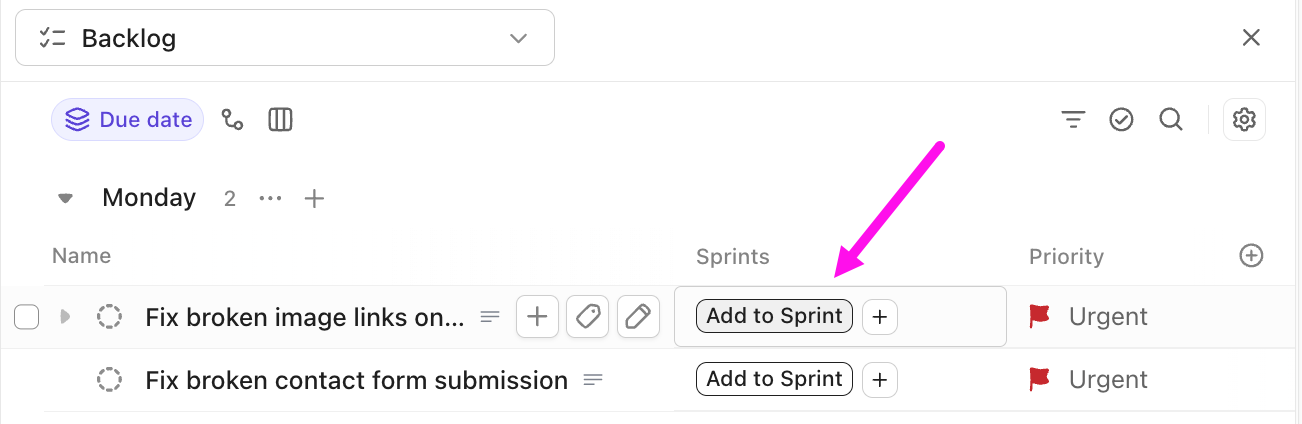The image size is (1302, 424).
Task: Add a subtask to Fix broken image links
Action: tap(537, 317)
